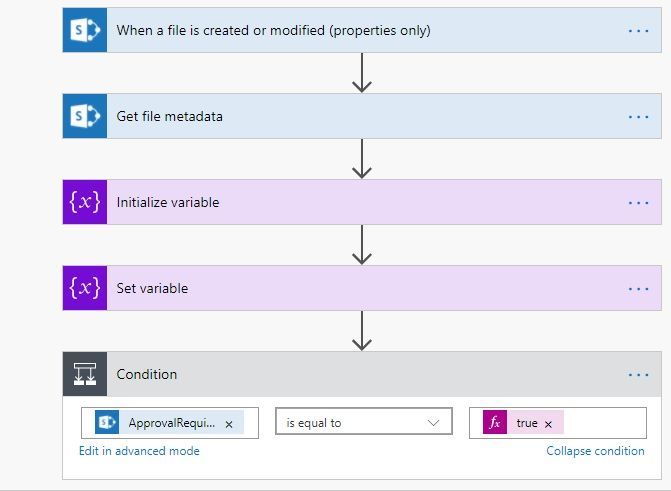Remove the ApprovalRequi token from condition
This screenshot has width=671, height=491.
229,424
